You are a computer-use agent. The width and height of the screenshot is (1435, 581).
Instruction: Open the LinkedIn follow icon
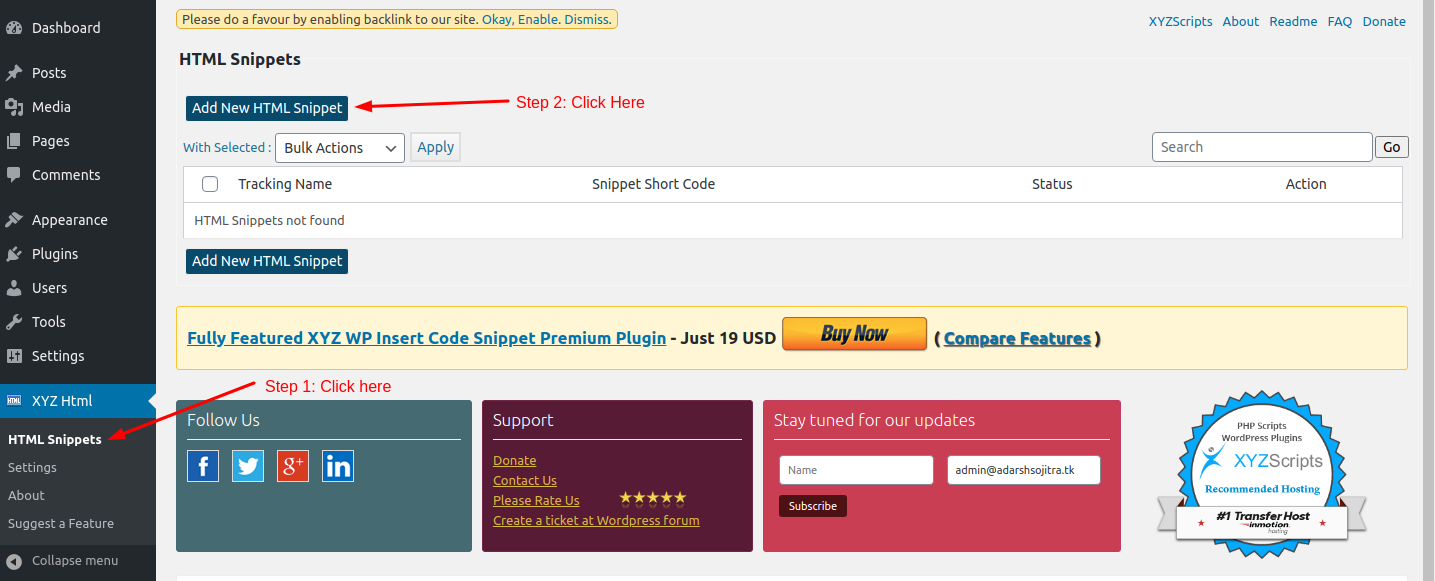click(x=338, y=466)
